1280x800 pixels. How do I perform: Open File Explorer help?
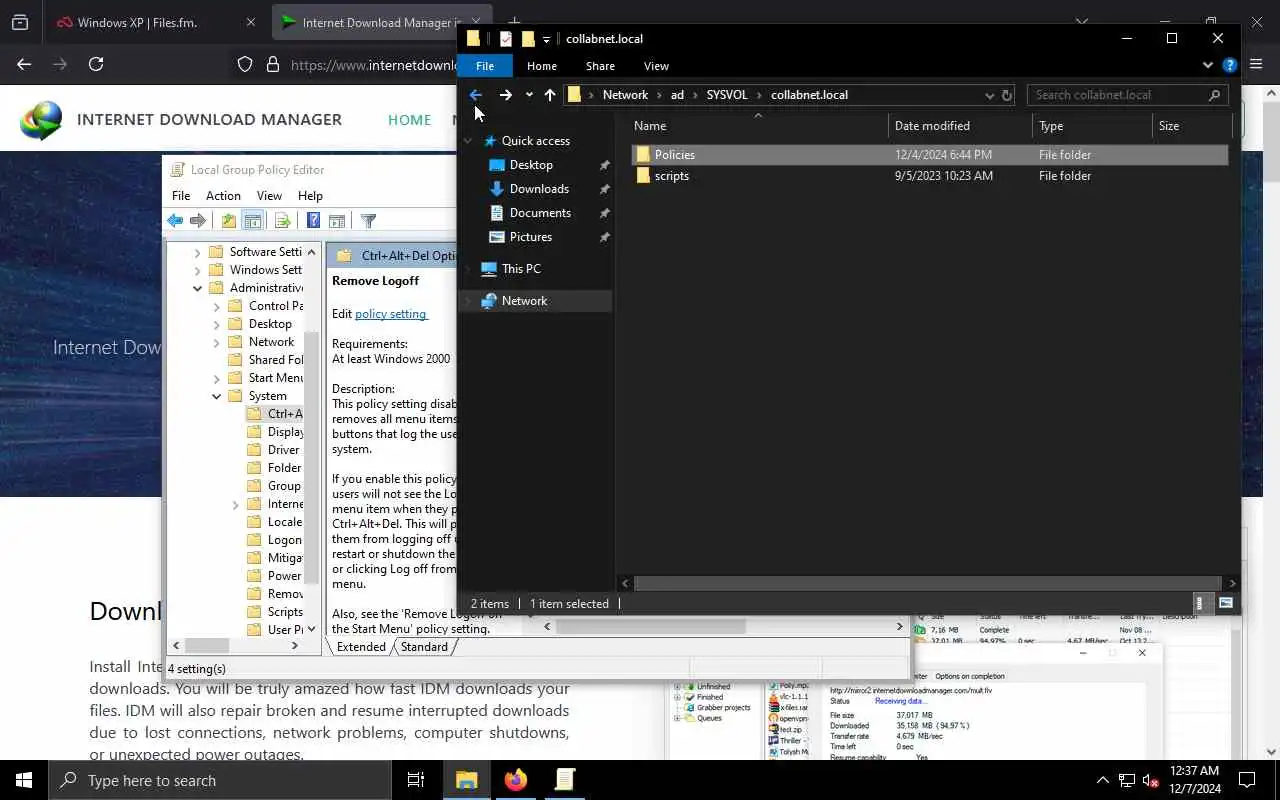1230,66
